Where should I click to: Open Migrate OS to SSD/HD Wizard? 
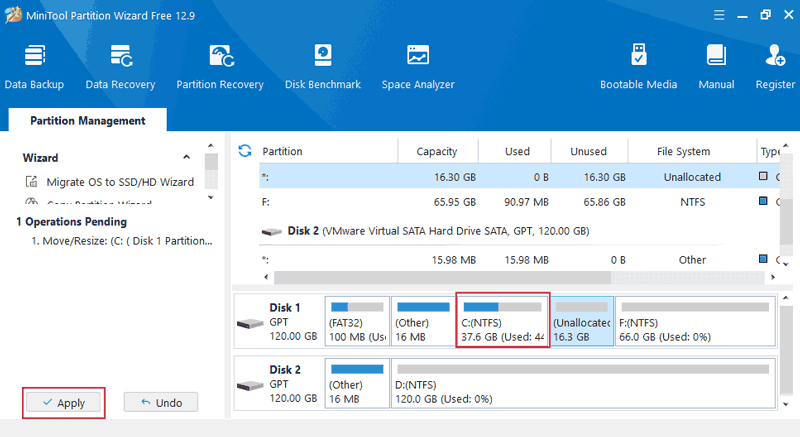119,182
